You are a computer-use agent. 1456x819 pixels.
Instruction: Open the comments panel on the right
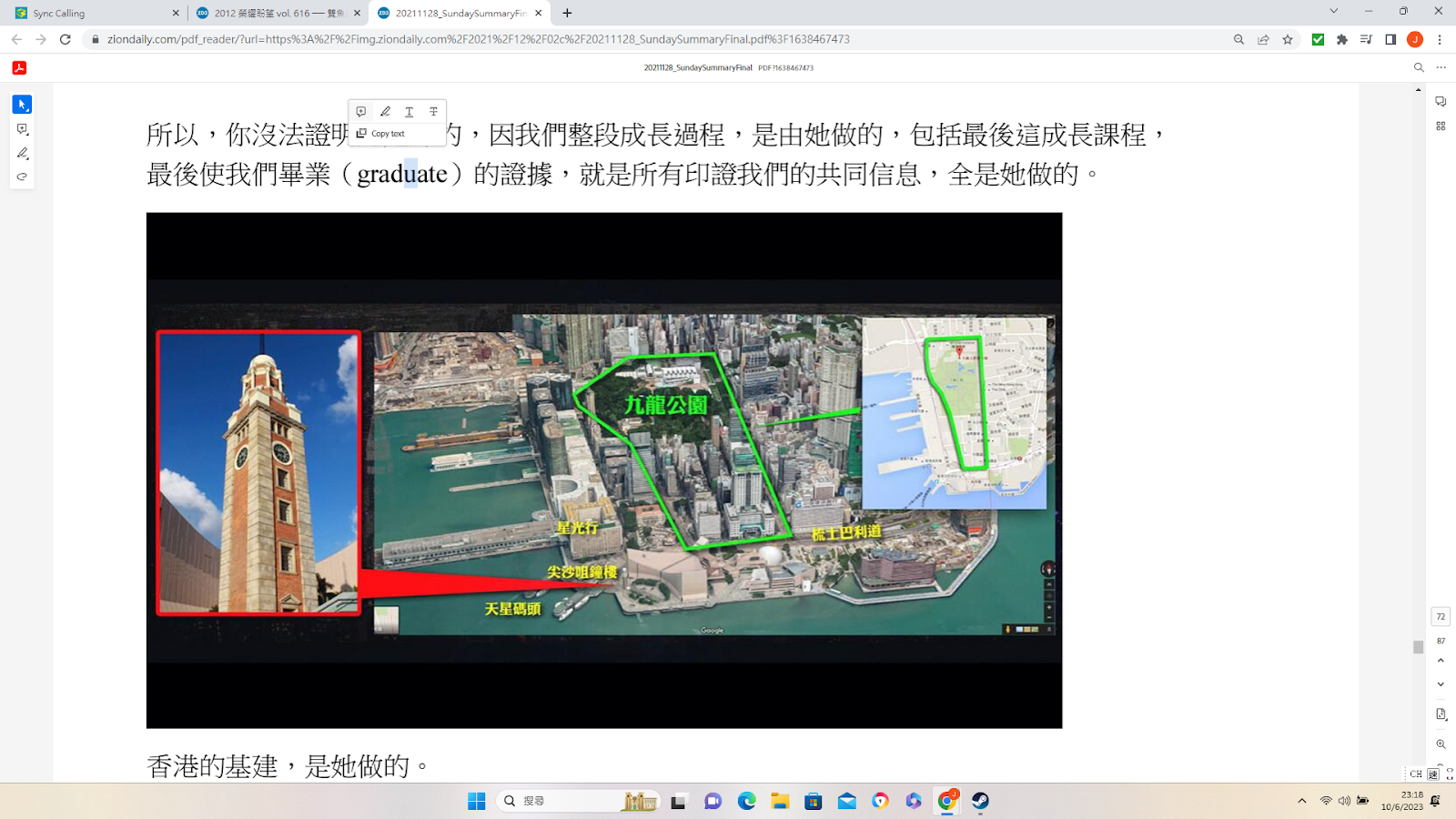1441,102
